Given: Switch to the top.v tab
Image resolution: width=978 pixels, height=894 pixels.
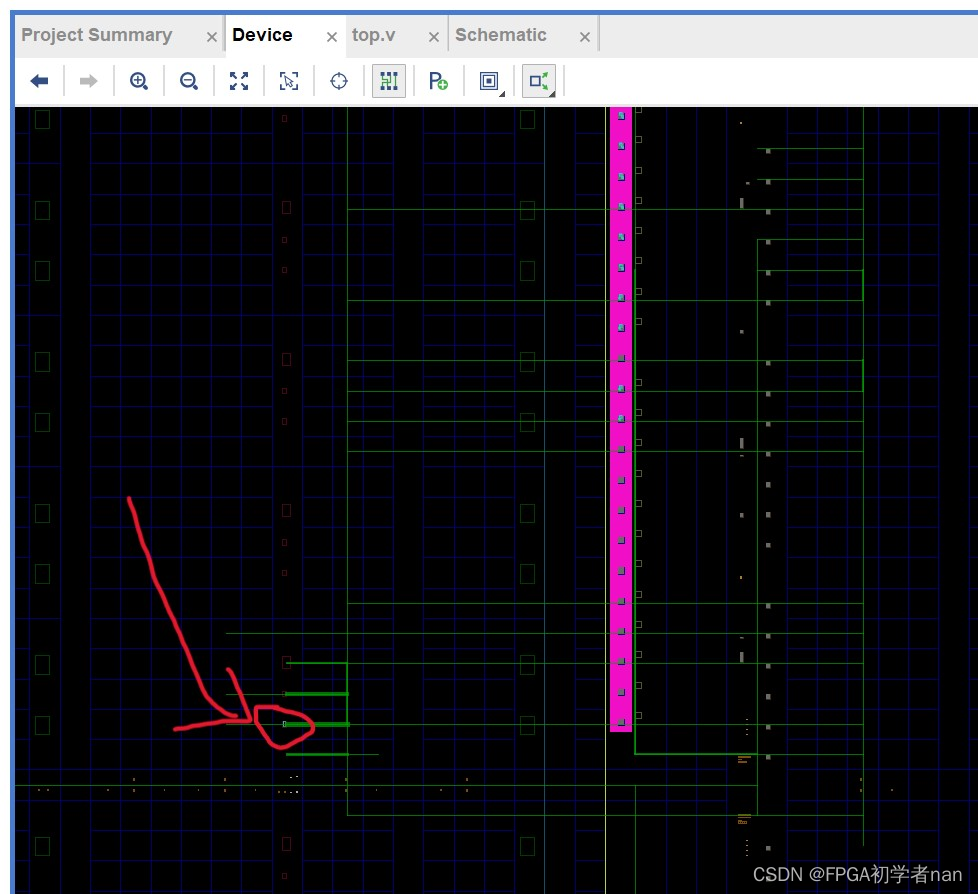Looking at the screenshot, I should 374,34.
